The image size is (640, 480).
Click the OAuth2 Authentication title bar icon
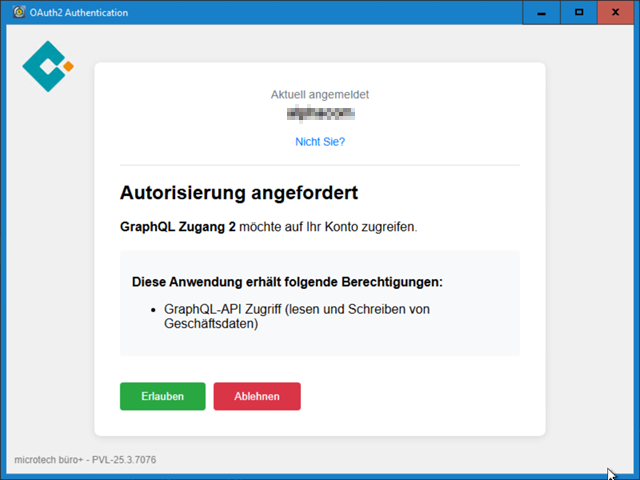(18, 12)
